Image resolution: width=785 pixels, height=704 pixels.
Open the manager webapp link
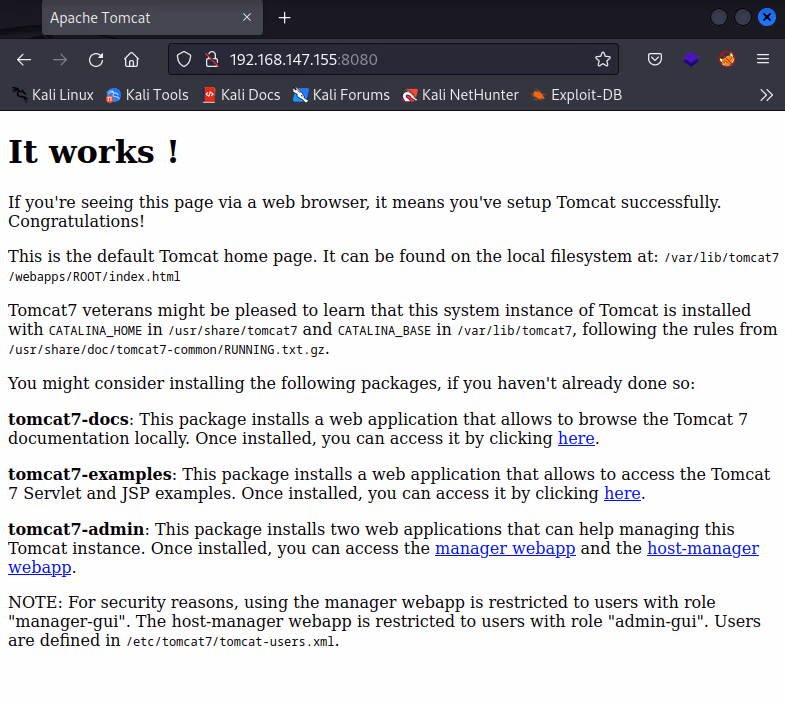pyautogui.click(x=505, y=549)
